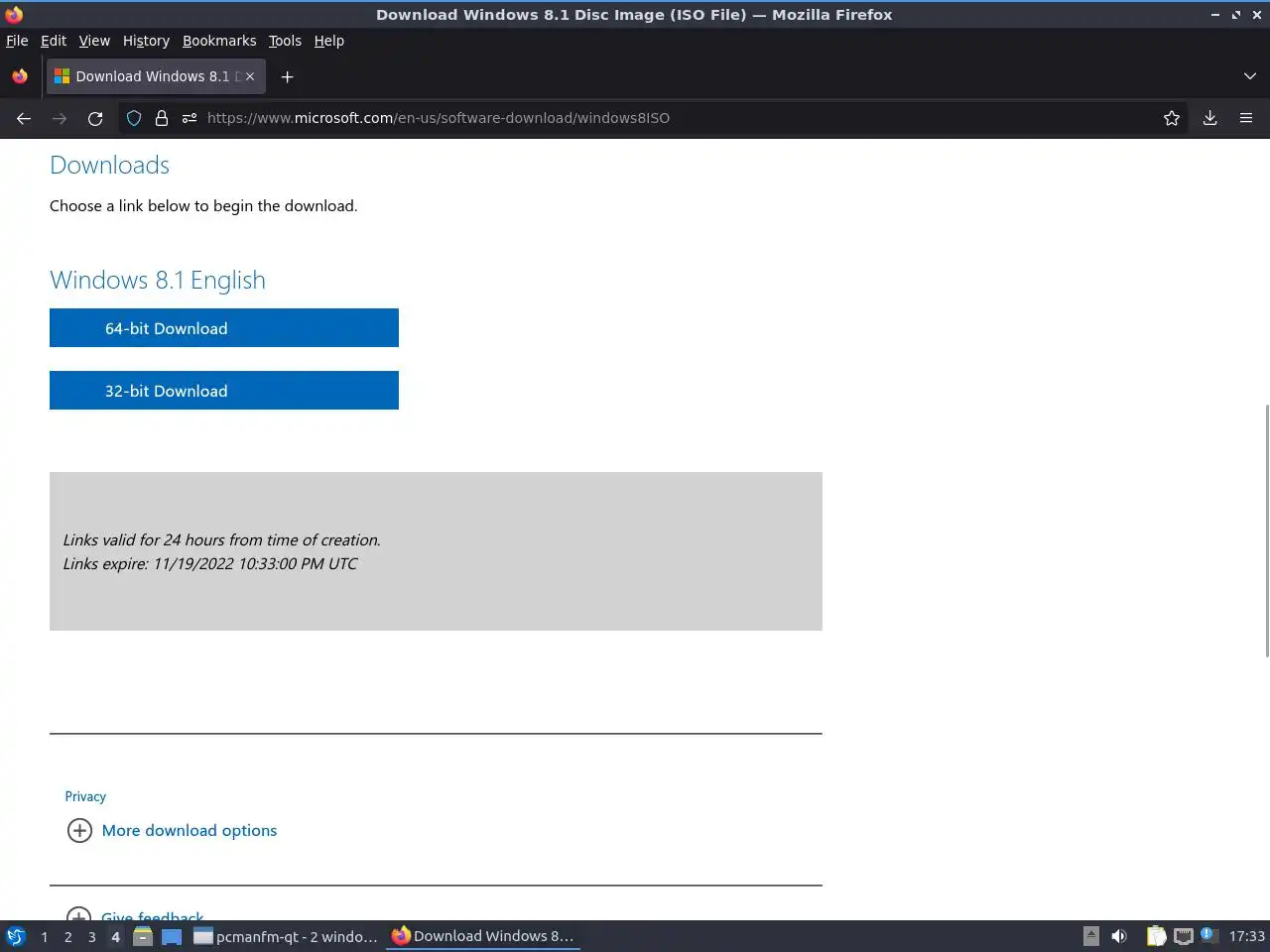Click the Windows 8.1 English heading
This screenshot has width=1270, height=952.
[158, 281]
